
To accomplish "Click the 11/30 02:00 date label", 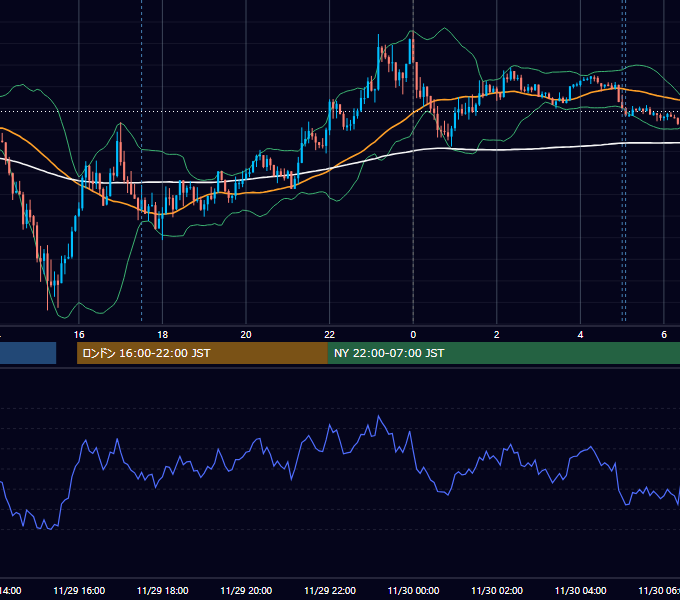I will (497, 590).
